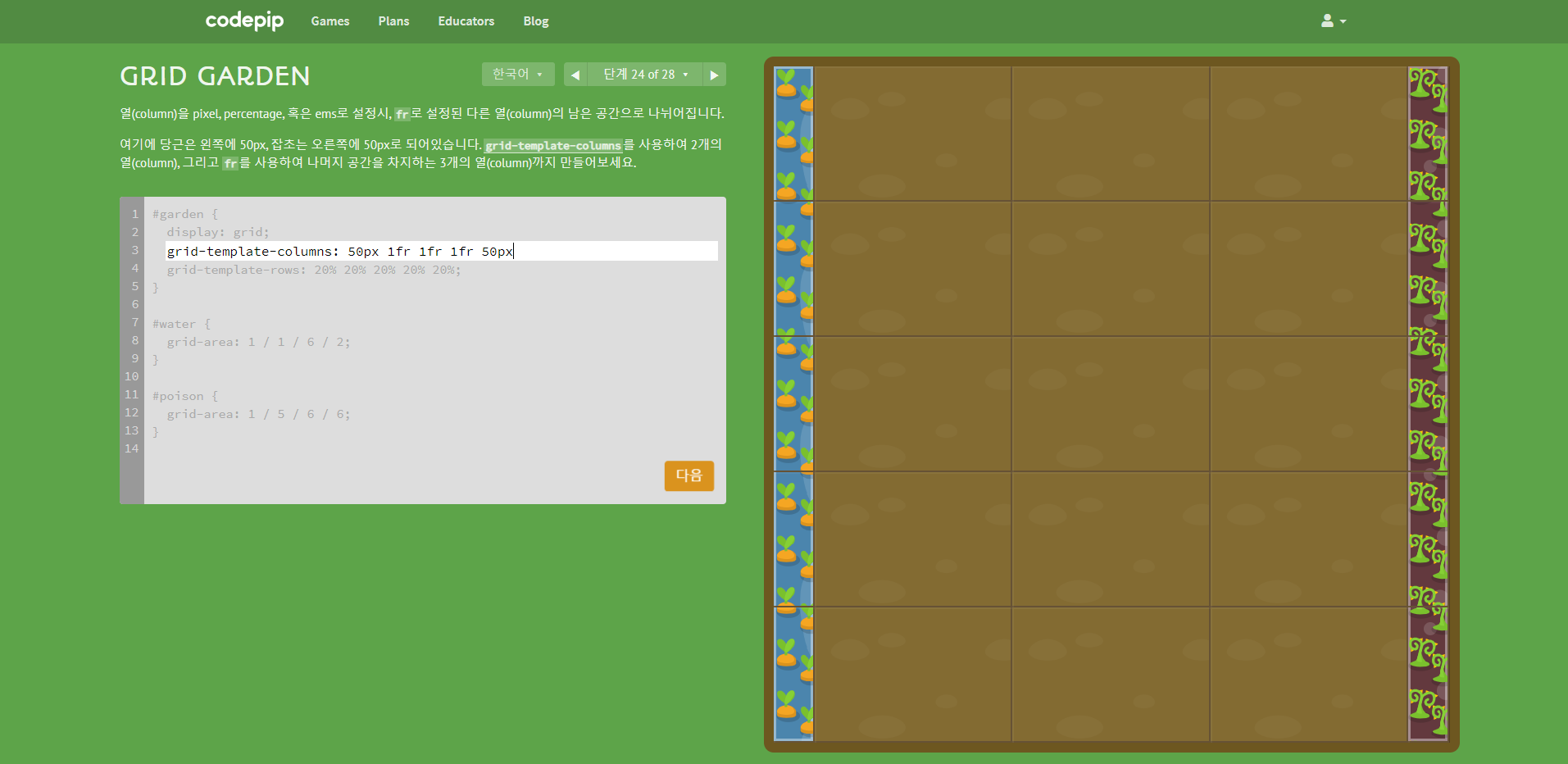This screenshot has height=764, width=1568.
Task: Open the Blog page
Action: [x=535, y=21]
